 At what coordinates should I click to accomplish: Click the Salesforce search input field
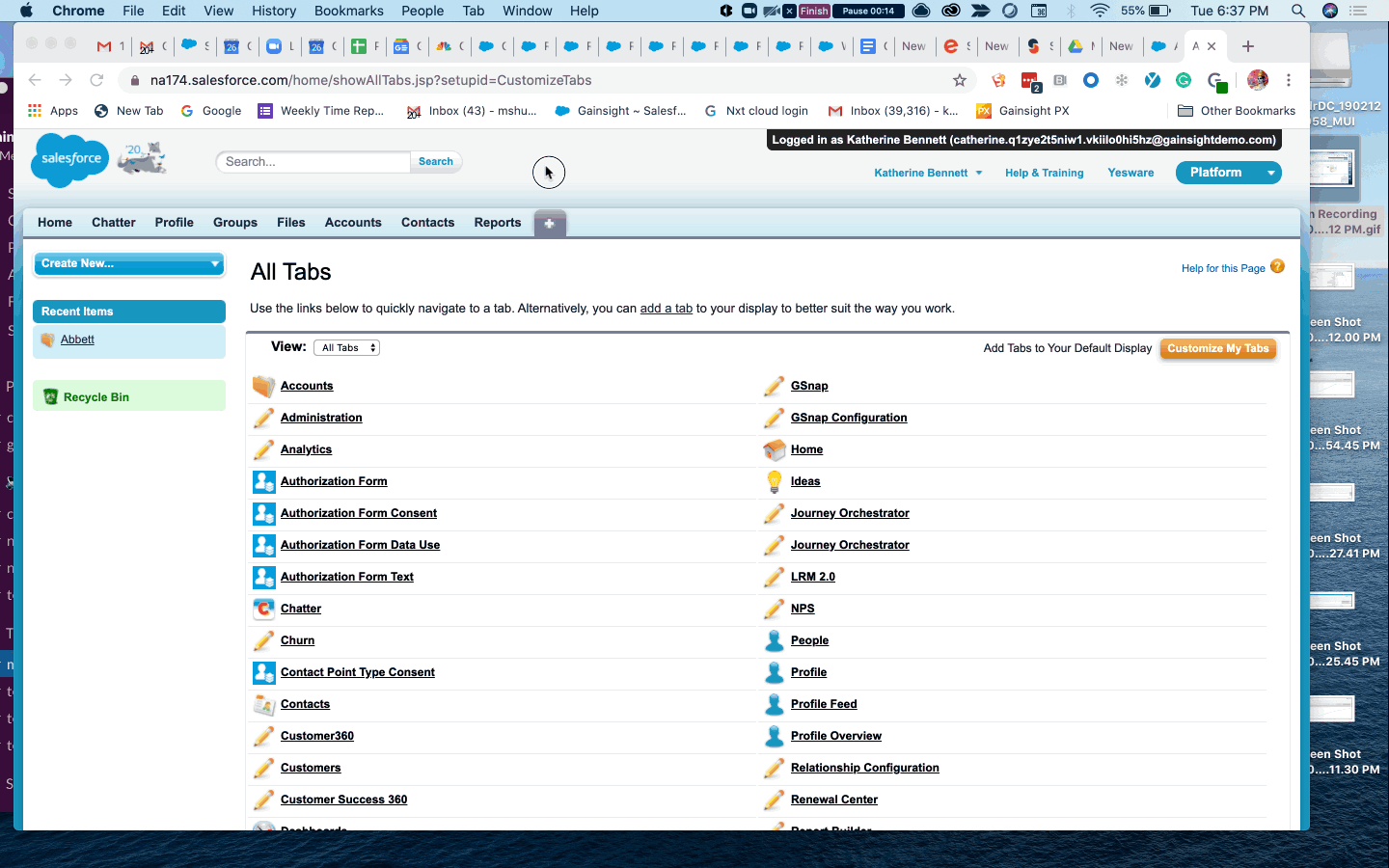(x=313, y=162)
